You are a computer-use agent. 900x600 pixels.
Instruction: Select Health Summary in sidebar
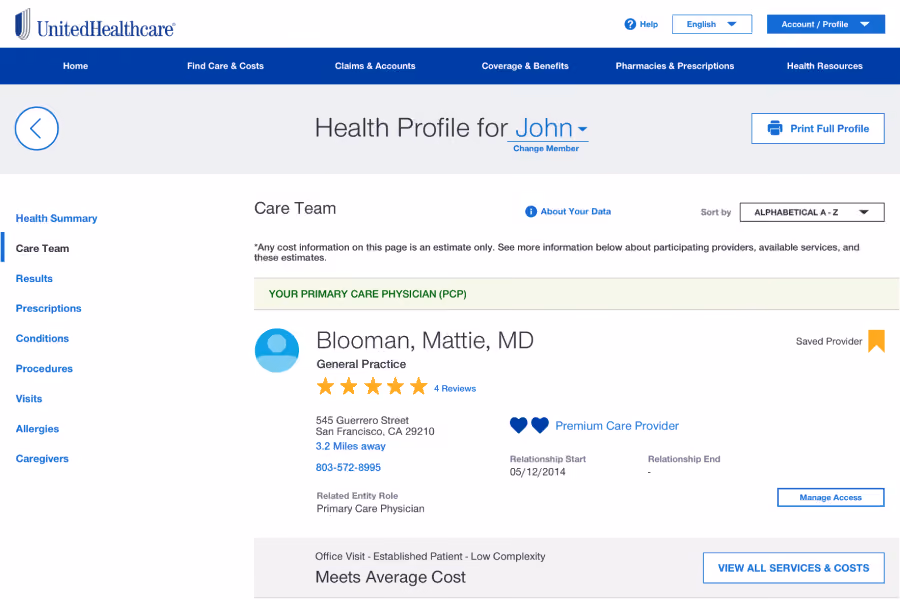[56, 218]
